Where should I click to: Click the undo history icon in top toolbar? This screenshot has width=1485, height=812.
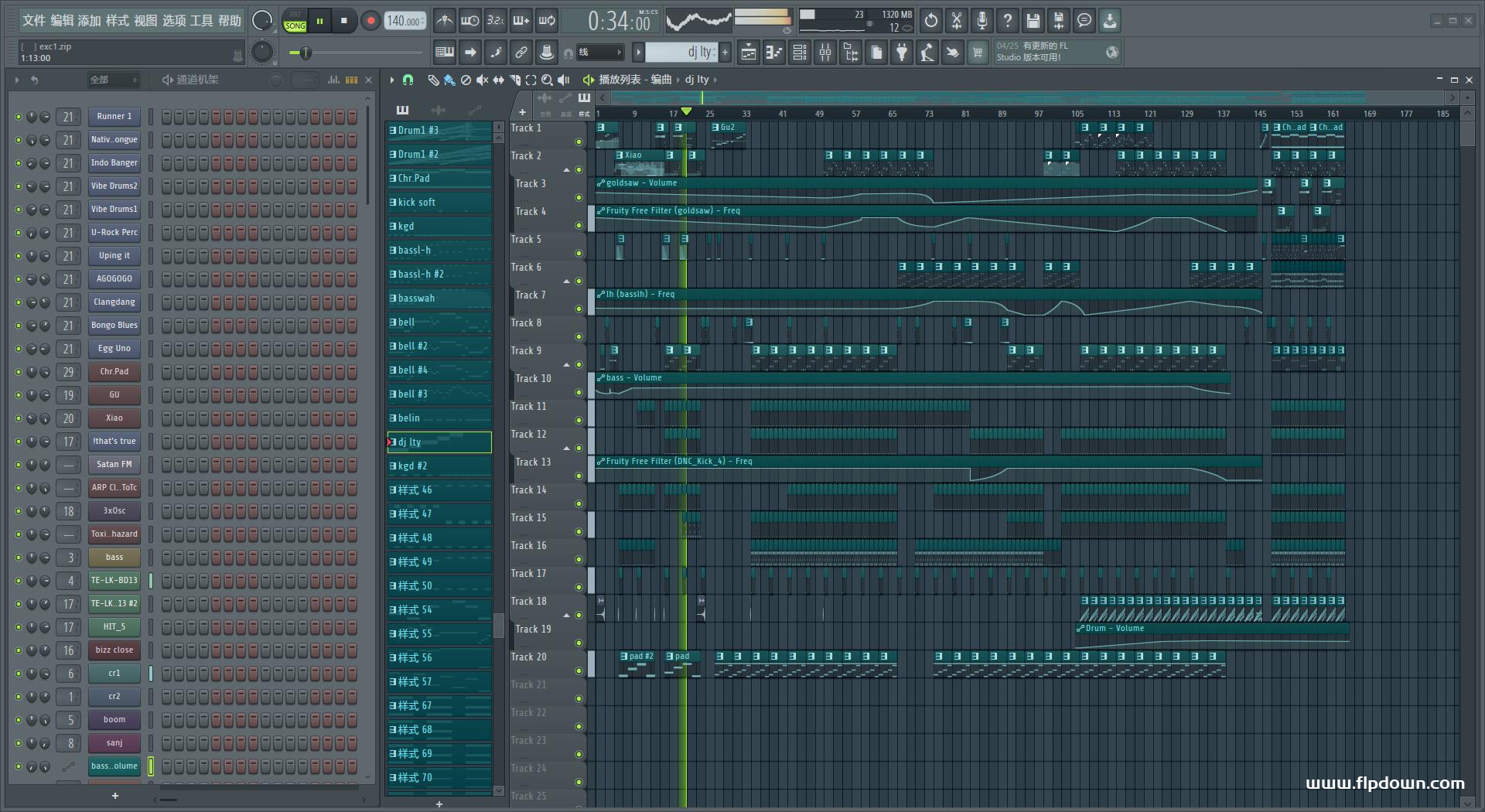(931, 21)
